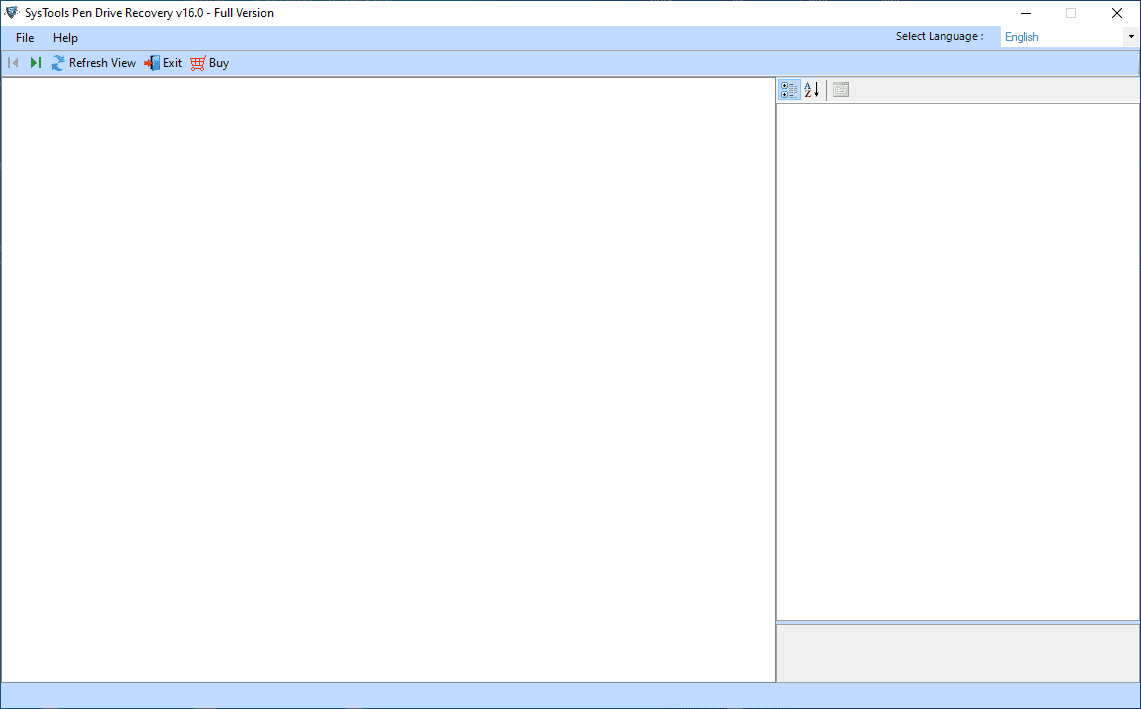This screenshot has height=709, width=1141.
Task: Click English in the language box
Action: [1022, 37]
